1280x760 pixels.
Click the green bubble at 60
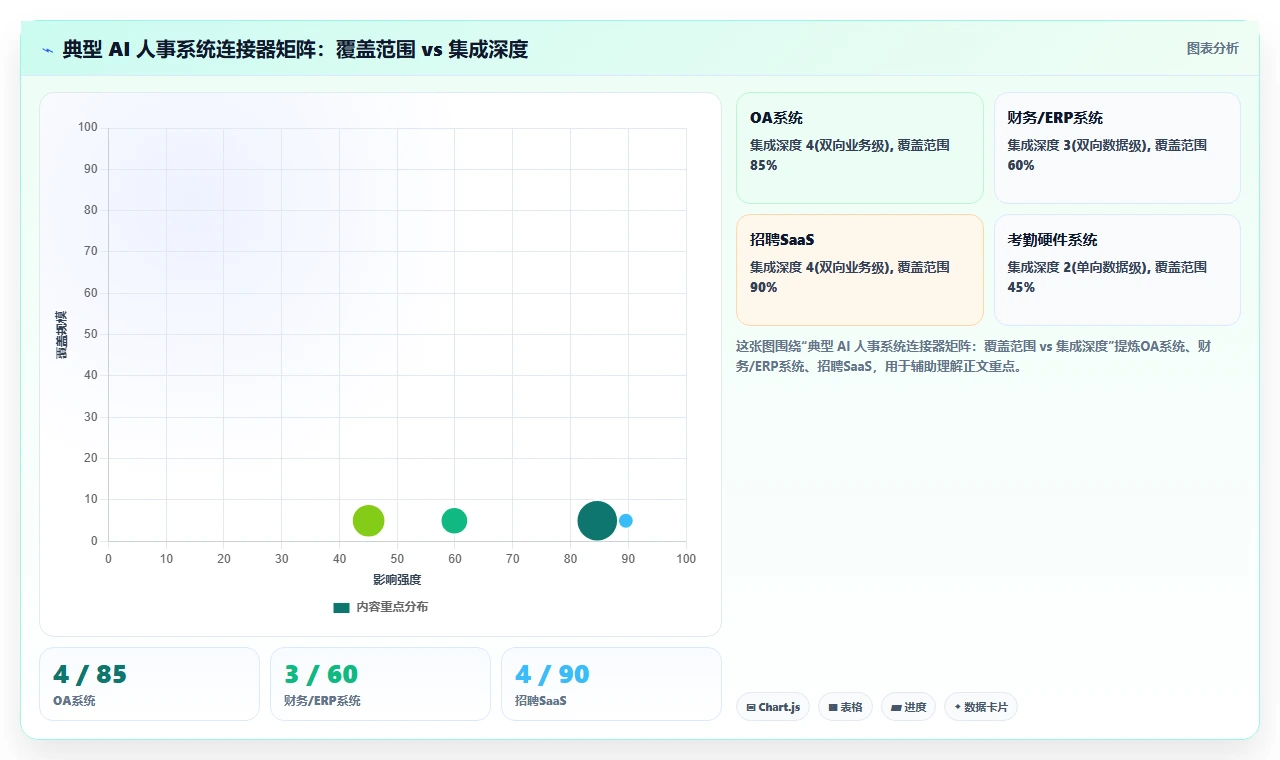point(454,520)
